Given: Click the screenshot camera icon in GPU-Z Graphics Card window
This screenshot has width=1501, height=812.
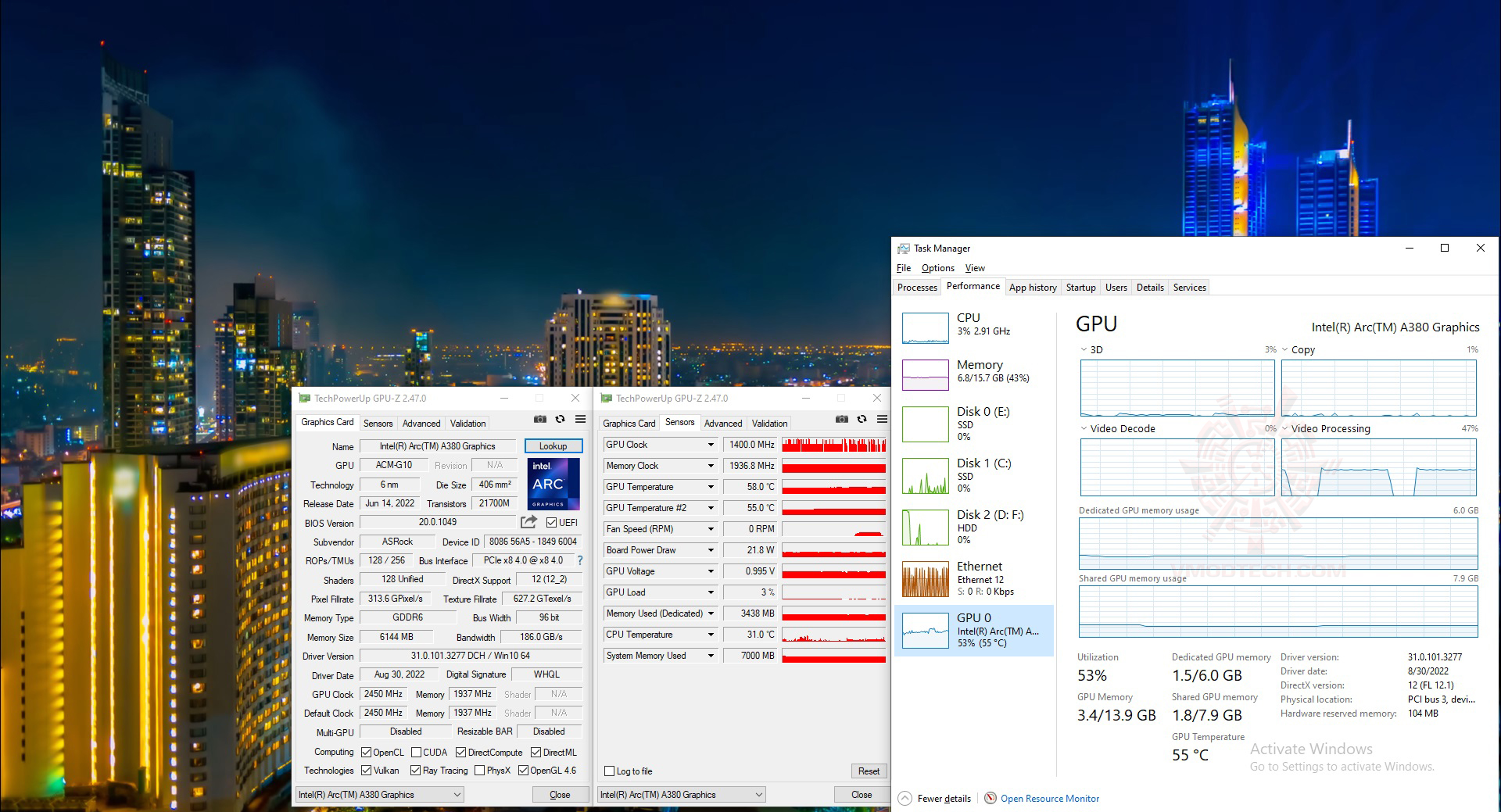Looking at the screenshot, I should [539, 420].
